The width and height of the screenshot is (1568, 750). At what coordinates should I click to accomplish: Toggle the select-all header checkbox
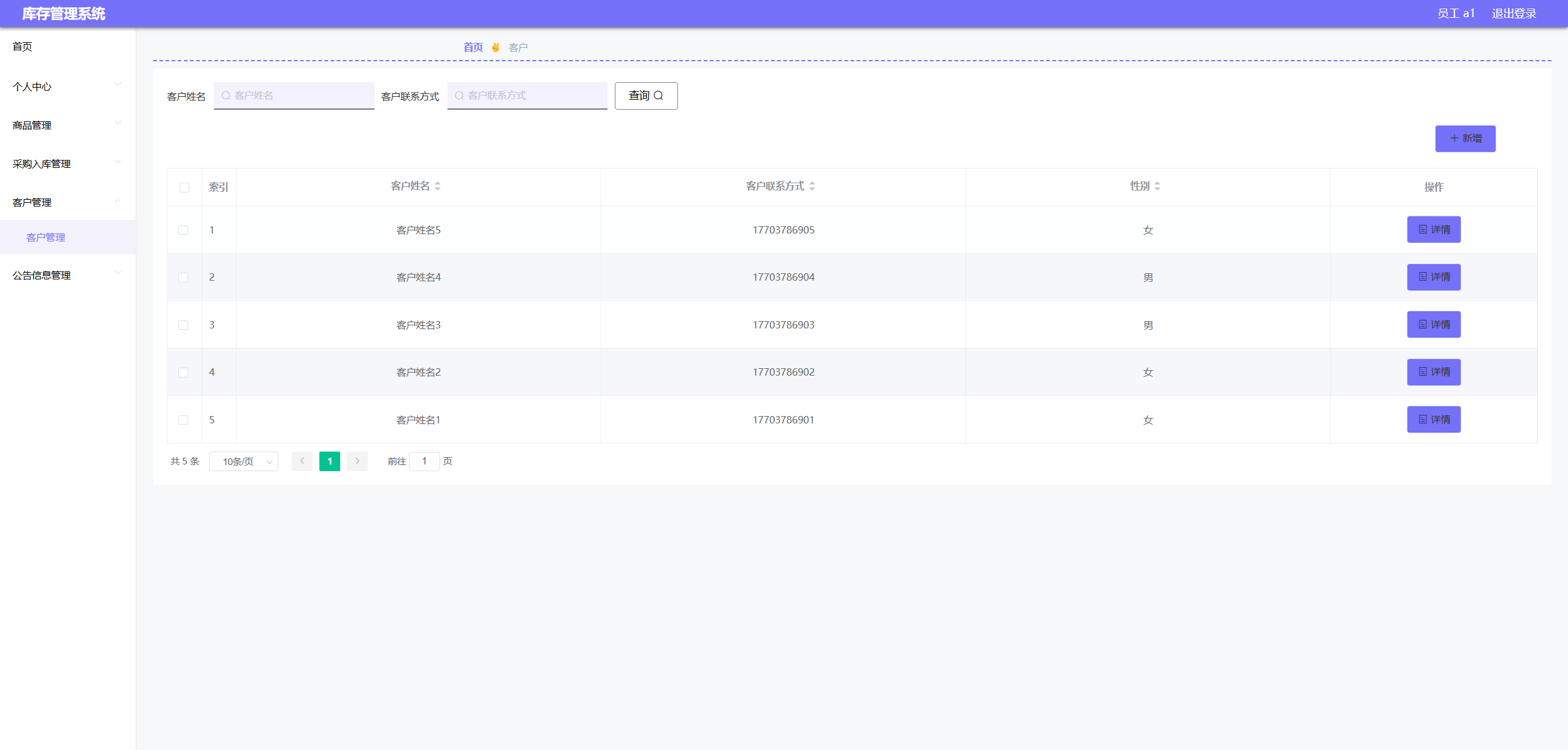185,187
